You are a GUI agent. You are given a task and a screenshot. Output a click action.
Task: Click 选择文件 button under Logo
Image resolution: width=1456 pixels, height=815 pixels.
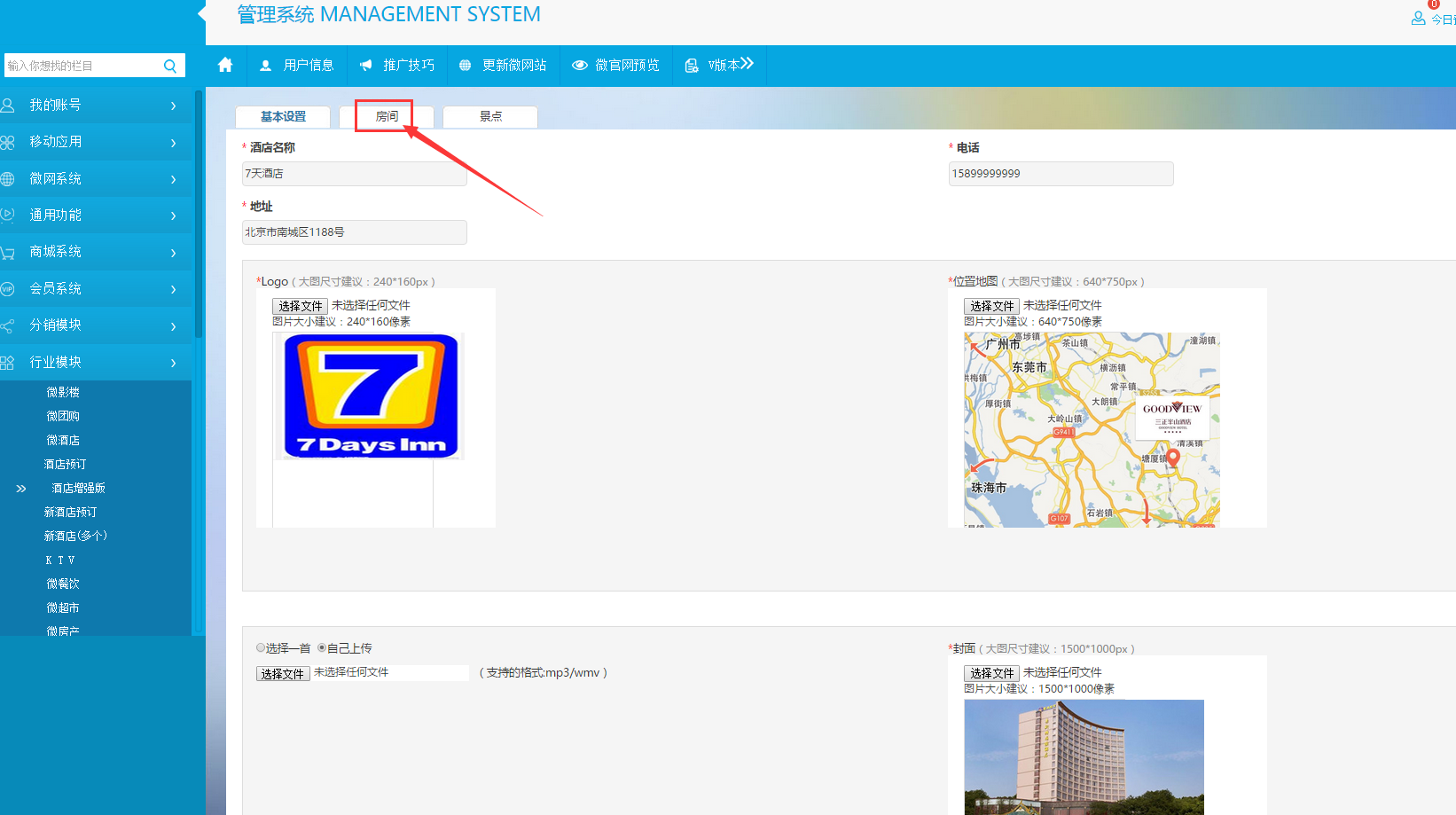[x=300, y=306]
